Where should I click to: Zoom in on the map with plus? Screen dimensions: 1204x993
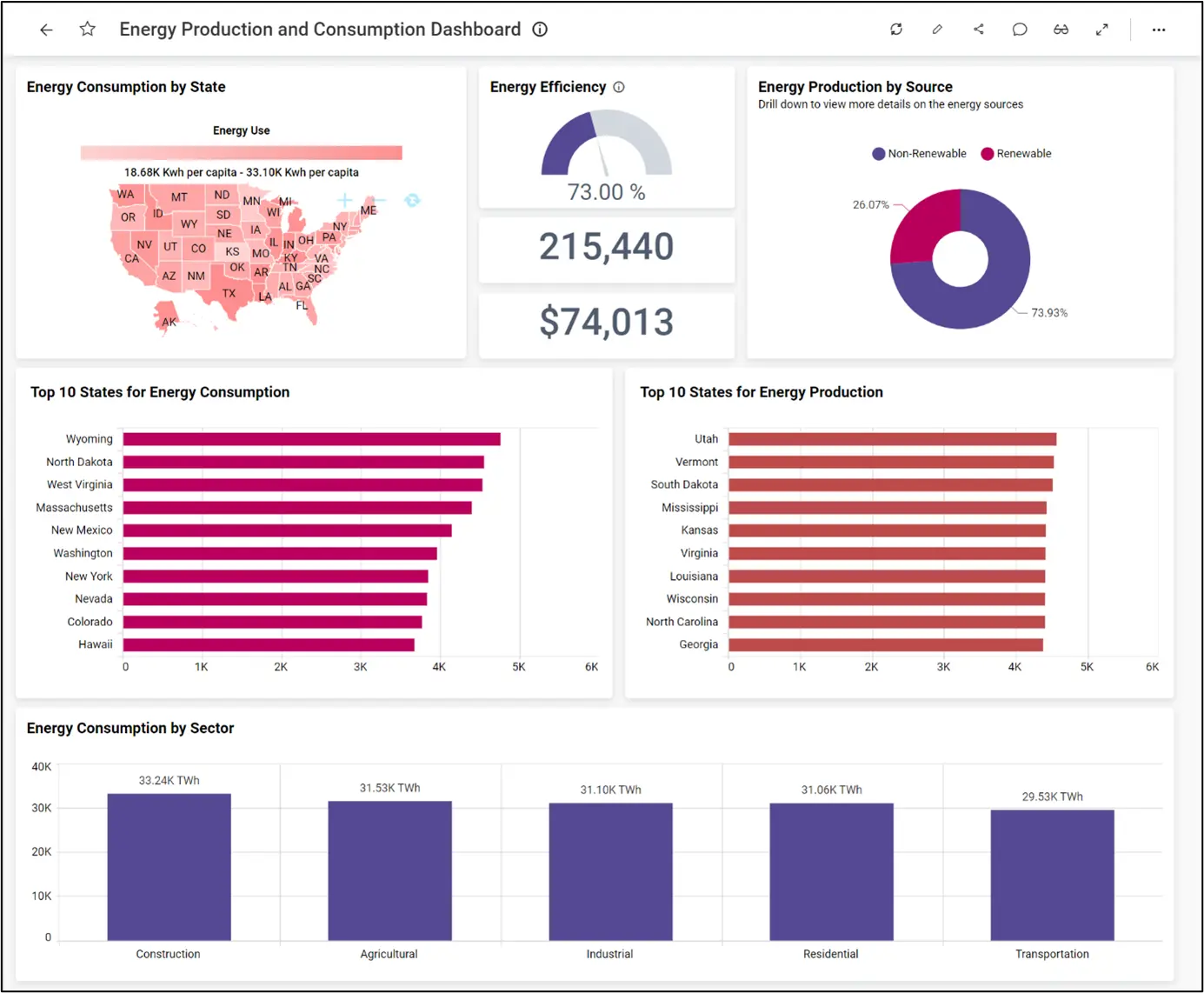click(345, 201)
